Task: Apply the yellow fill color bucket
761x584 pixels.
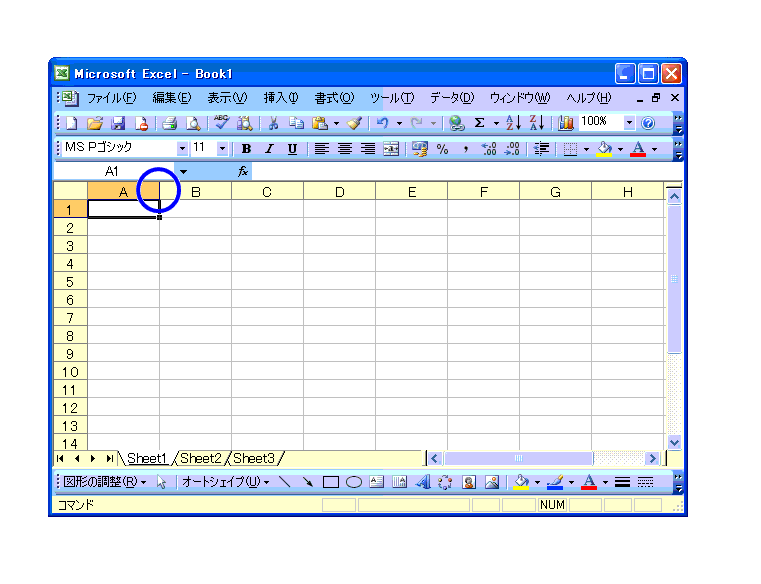Action: 604,149
